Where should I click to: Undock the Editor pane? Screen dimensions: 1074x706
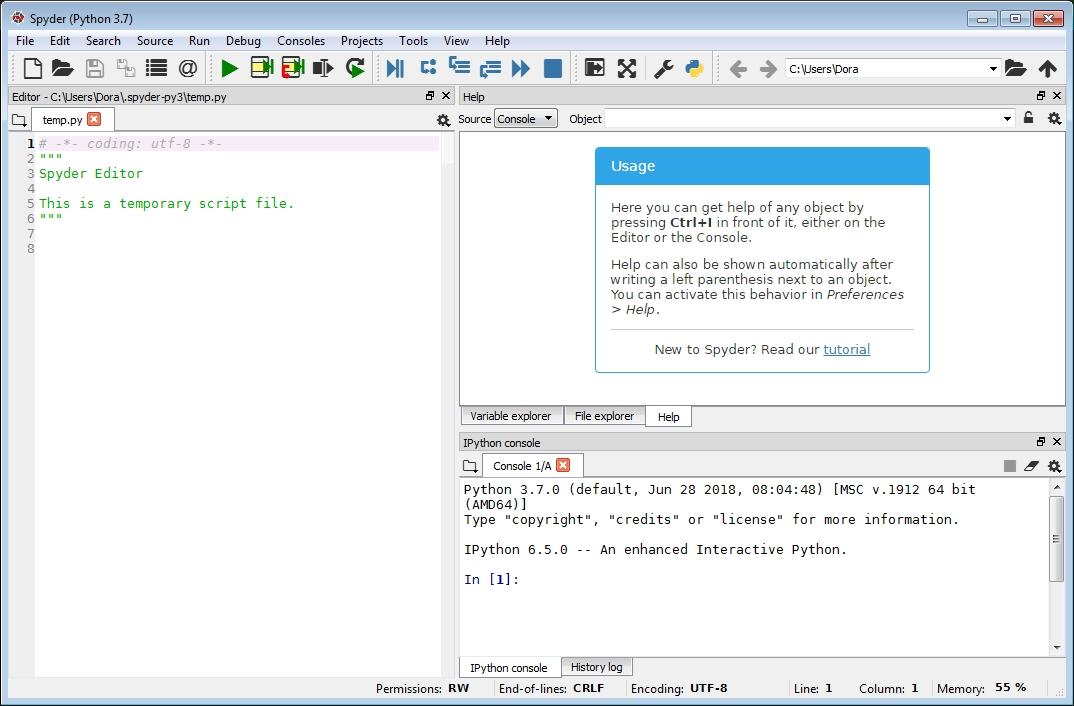[430, 96]
